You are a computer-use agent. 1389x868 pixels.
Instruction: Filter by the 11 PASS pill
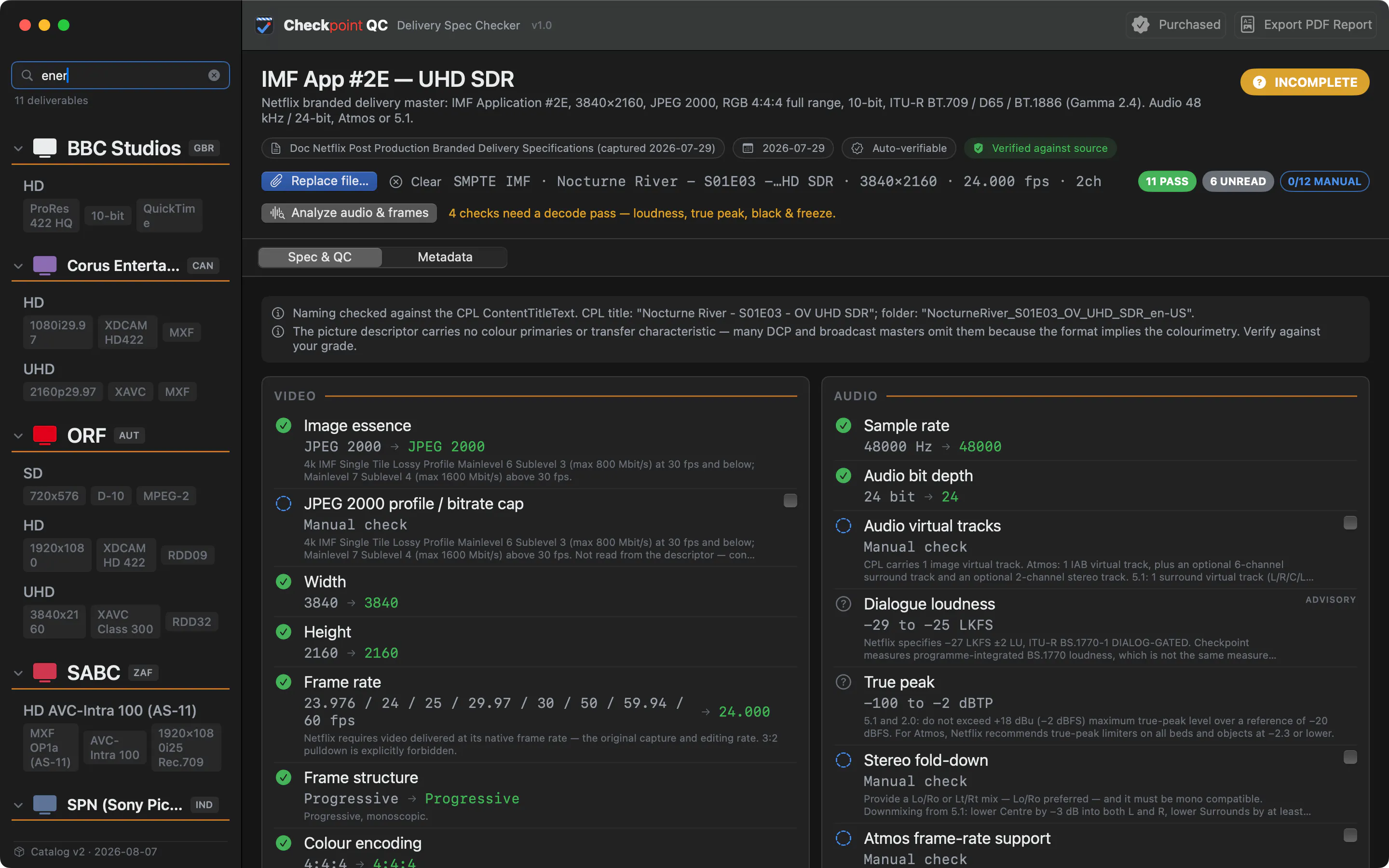tap(1167, 181)
